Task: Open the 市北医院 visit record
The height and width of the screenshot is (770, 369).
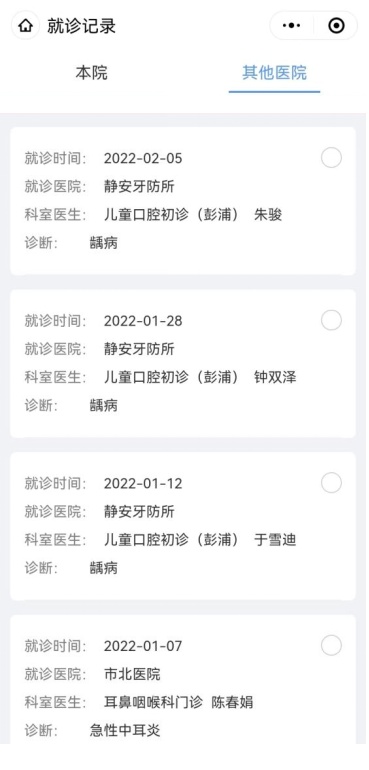Action: click(183, 679)
